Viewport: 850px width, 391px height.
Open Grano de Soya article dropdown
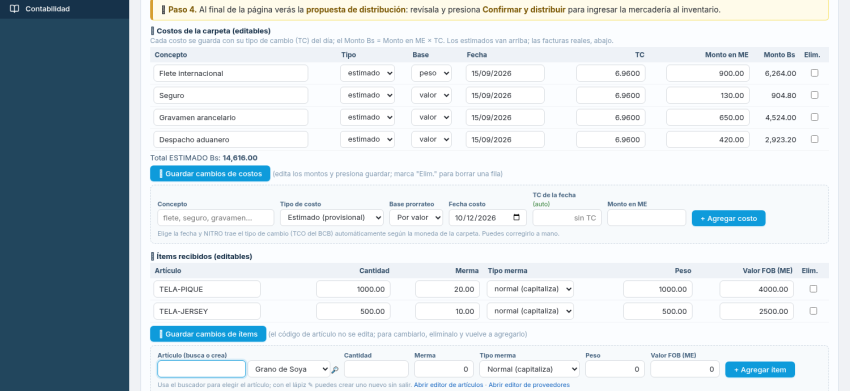point(289,369)
